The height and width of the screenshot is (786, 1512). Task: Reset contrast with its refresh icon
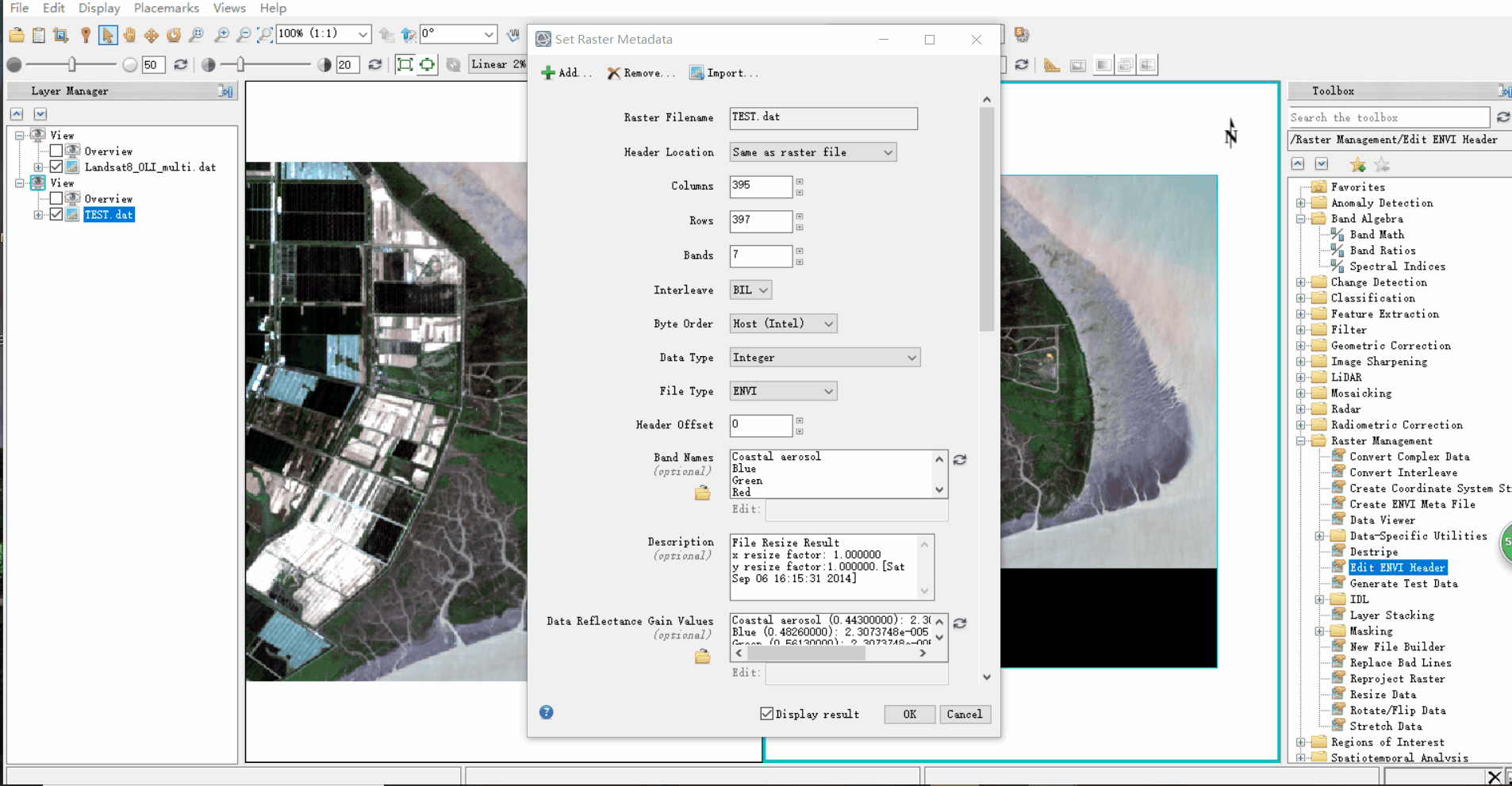(x=375, y=65)
